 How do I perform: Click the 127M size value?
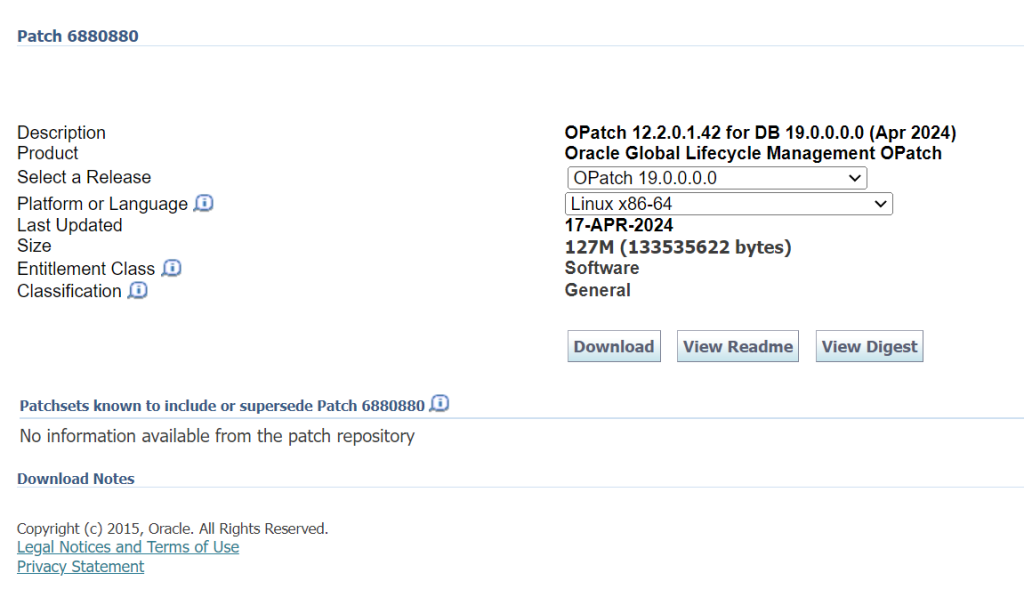(x=678, y=247)
